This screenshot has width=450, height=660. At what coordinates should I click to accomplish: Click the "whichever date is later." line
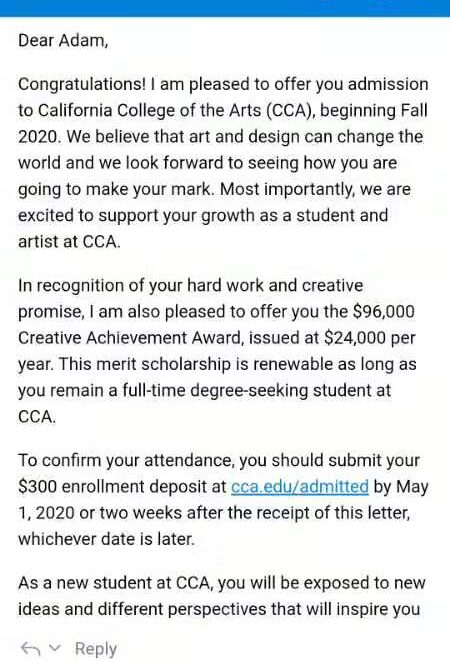(107, 539)
